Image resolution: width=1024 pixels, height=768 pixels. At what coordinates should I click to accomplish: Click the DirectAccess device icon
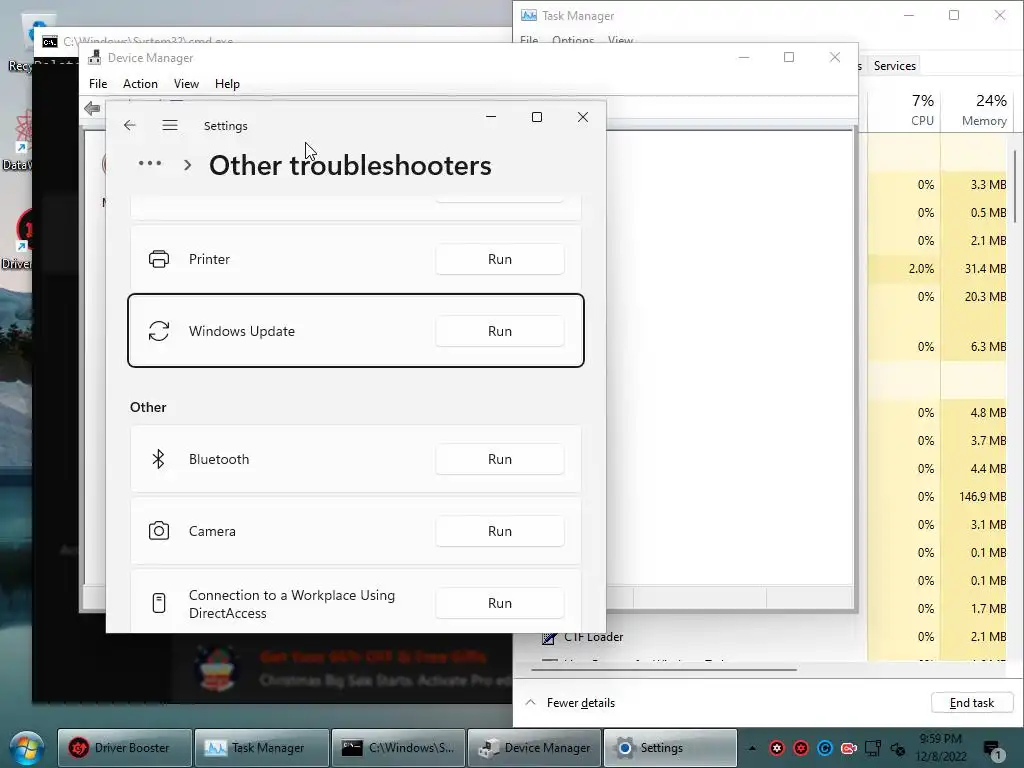[x=159, y=603]
